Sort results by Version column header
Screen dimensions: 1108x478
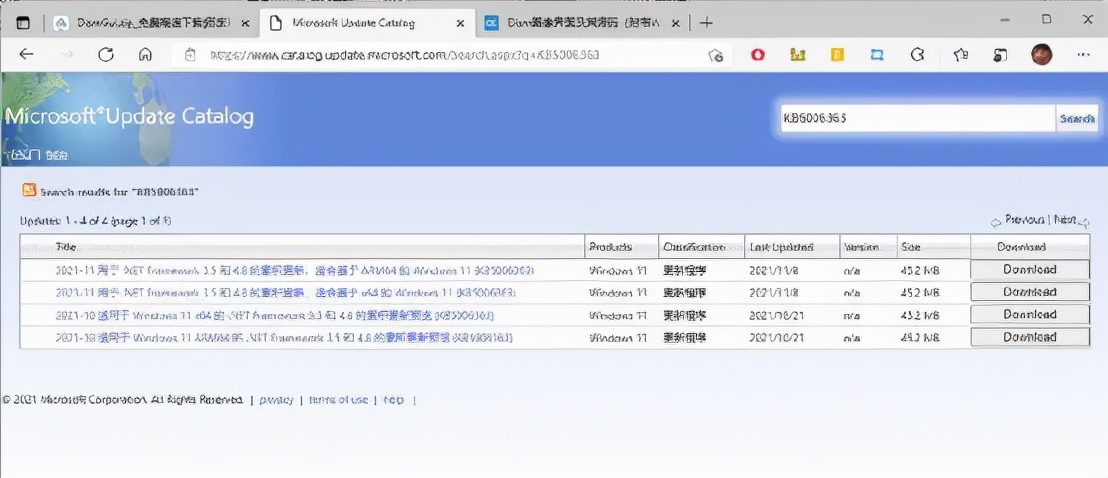(861, 247)
